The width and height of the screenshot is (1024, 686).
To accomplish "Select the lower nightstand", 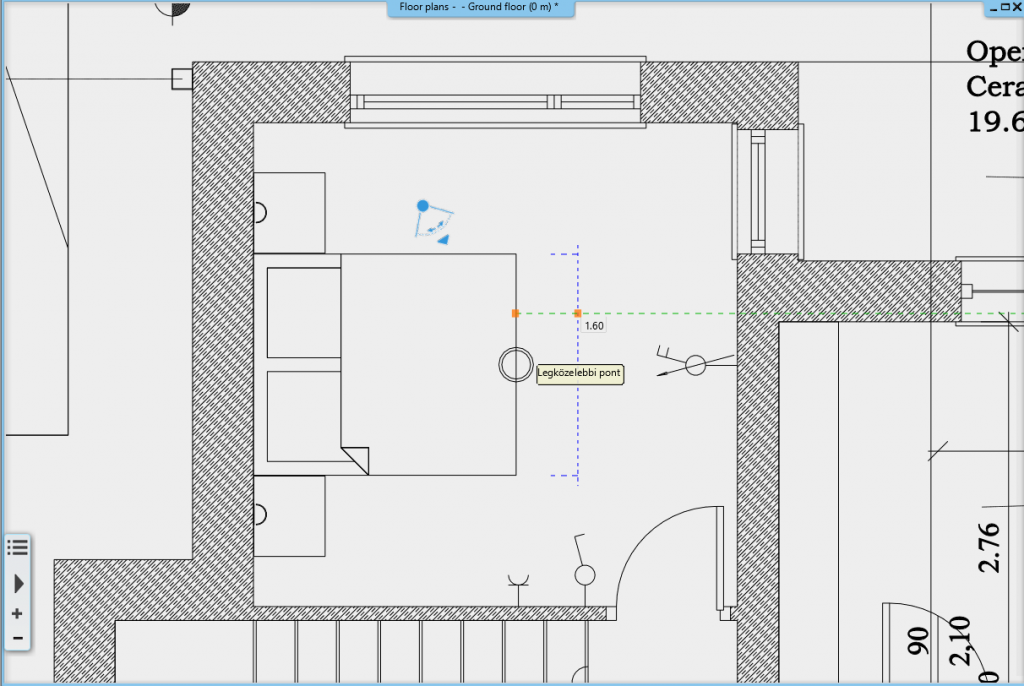I will pos(289,515).
